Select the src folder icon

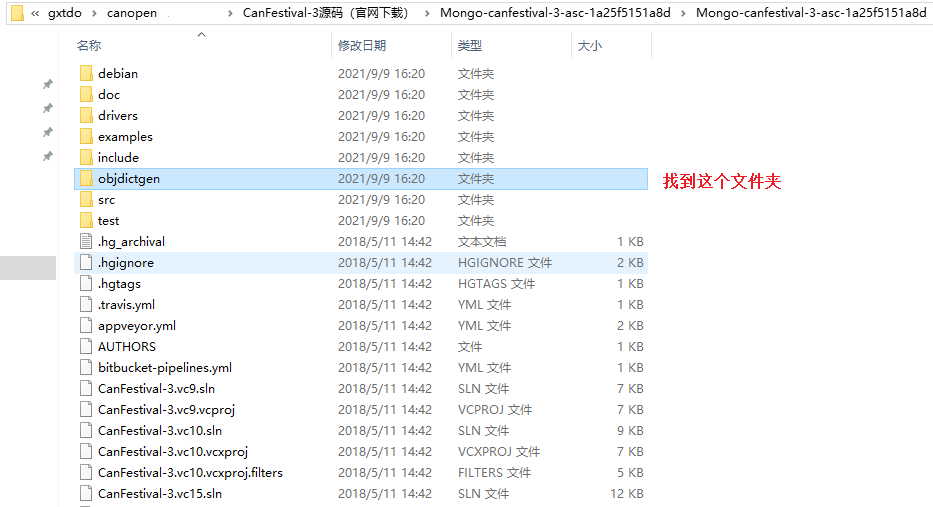[86, 199]
